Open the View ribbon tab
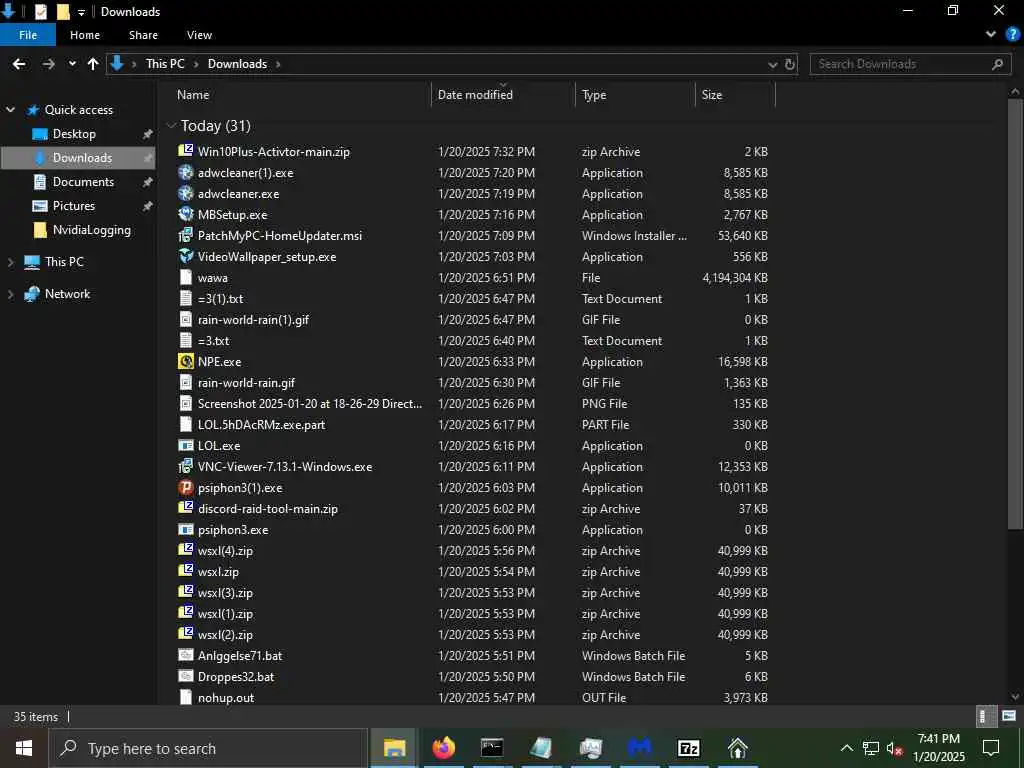The height and width of the screenshot is (768, 1024). (x=199, y=35)
